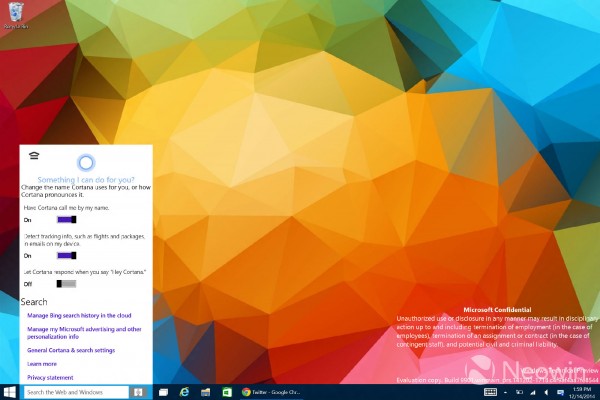Open the 'Privacy statement' link

click(x=50, y=378)
